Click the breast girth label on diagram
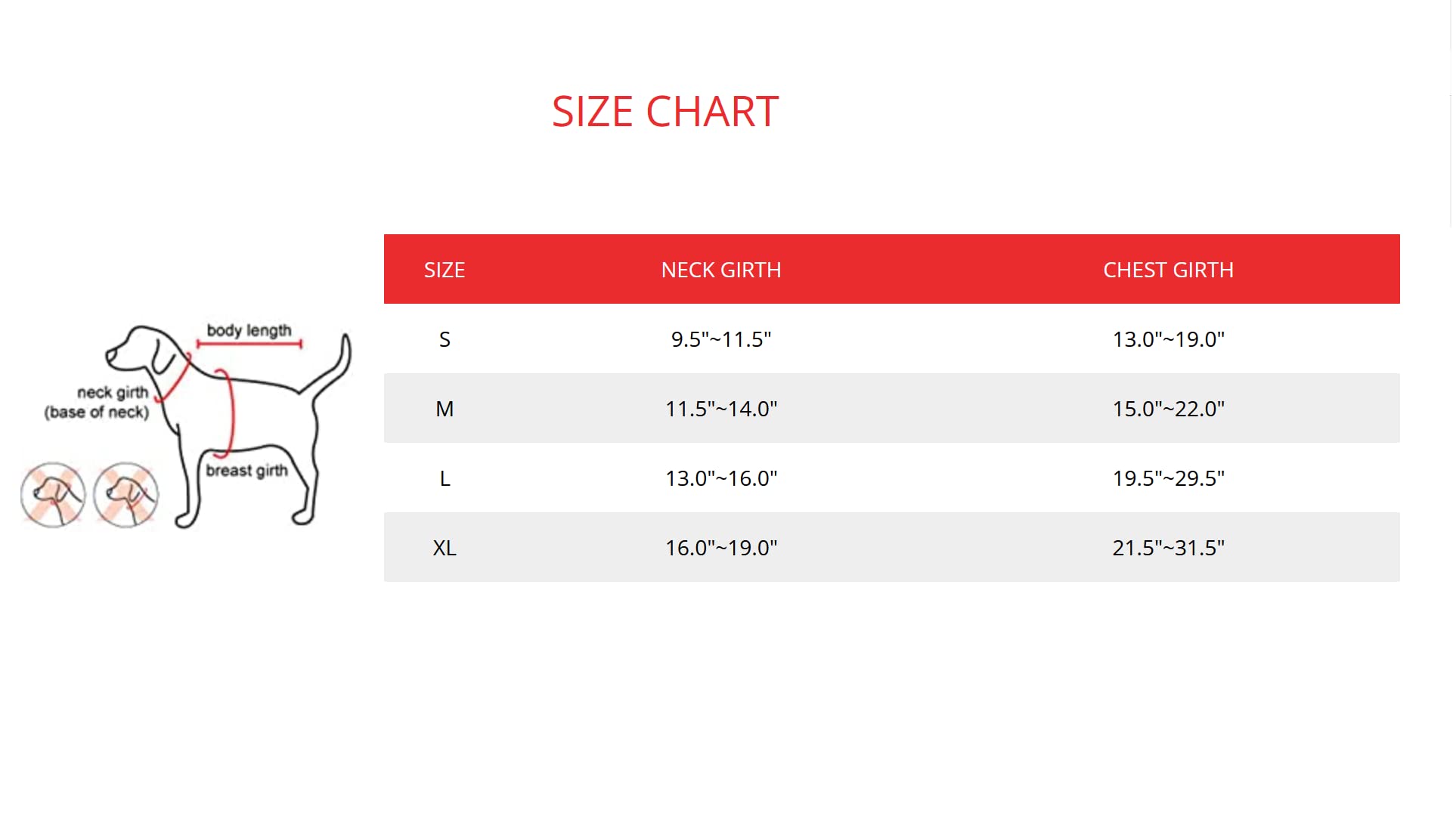 tap(246, 471)
